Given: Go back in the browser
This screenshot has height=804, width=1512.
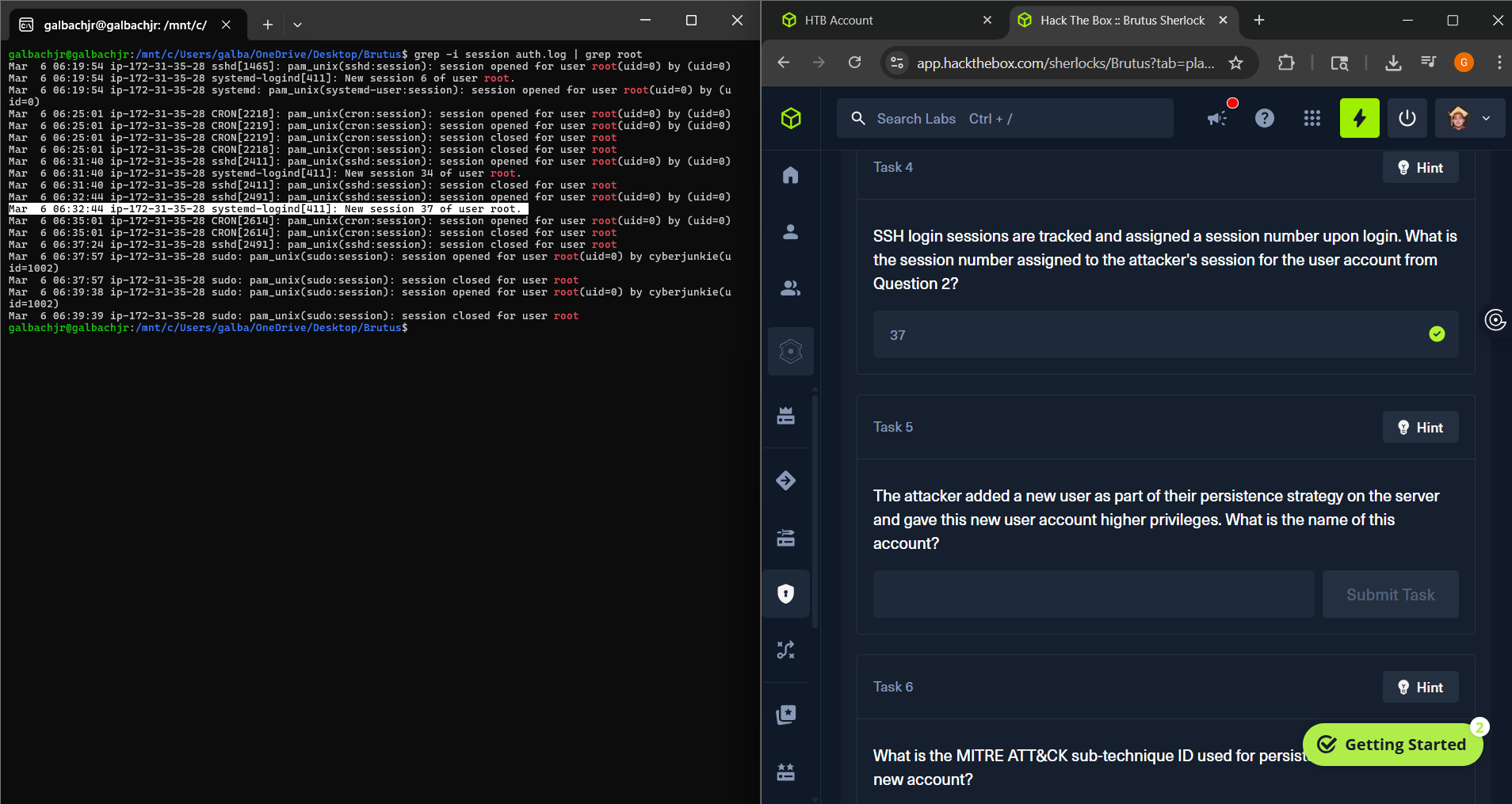Looking at the screenshot, I should (x=784, y=63).
